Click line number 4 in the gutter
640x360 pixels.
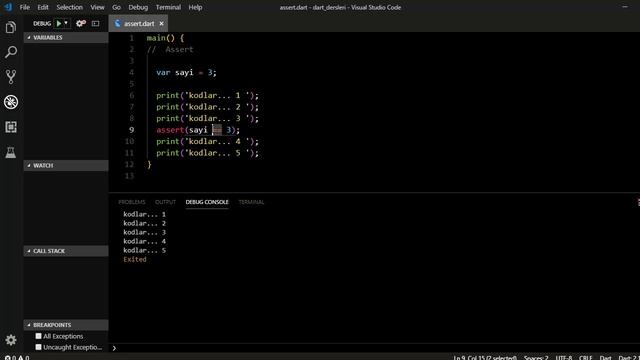(131, 72)
